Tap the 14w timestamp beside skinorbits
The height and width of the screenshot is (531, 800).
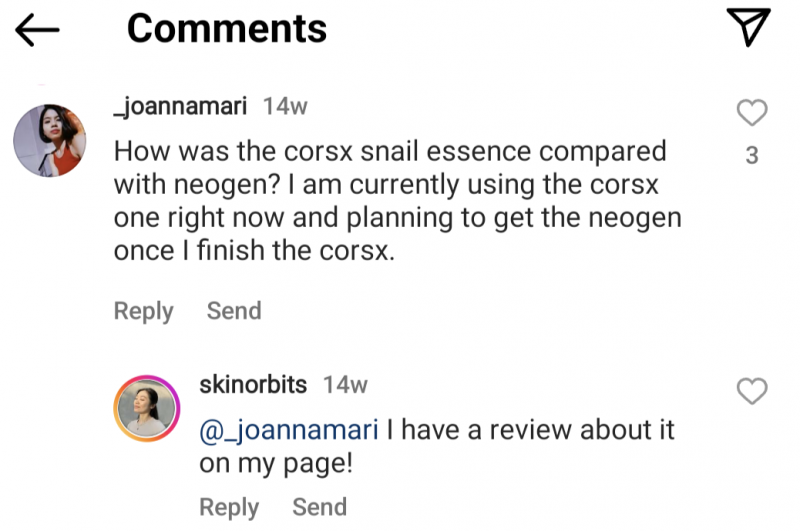click(x=345, y=385)
